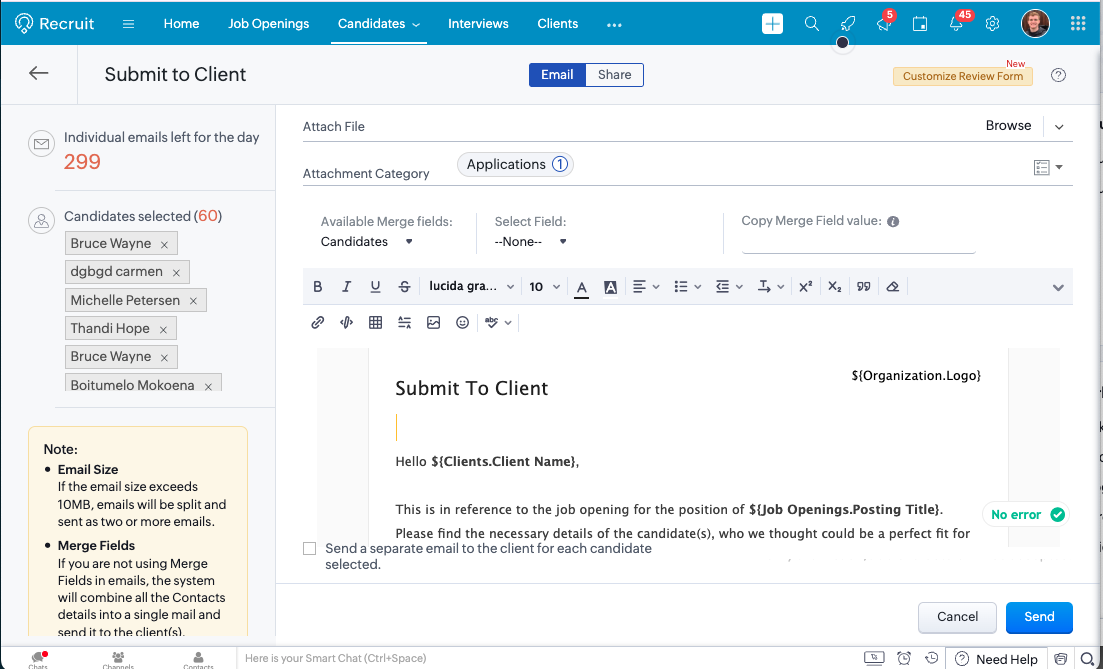Go to the Job Openings tab
Viewport: 1103px width, 669px height.
(x=268, y=23)
